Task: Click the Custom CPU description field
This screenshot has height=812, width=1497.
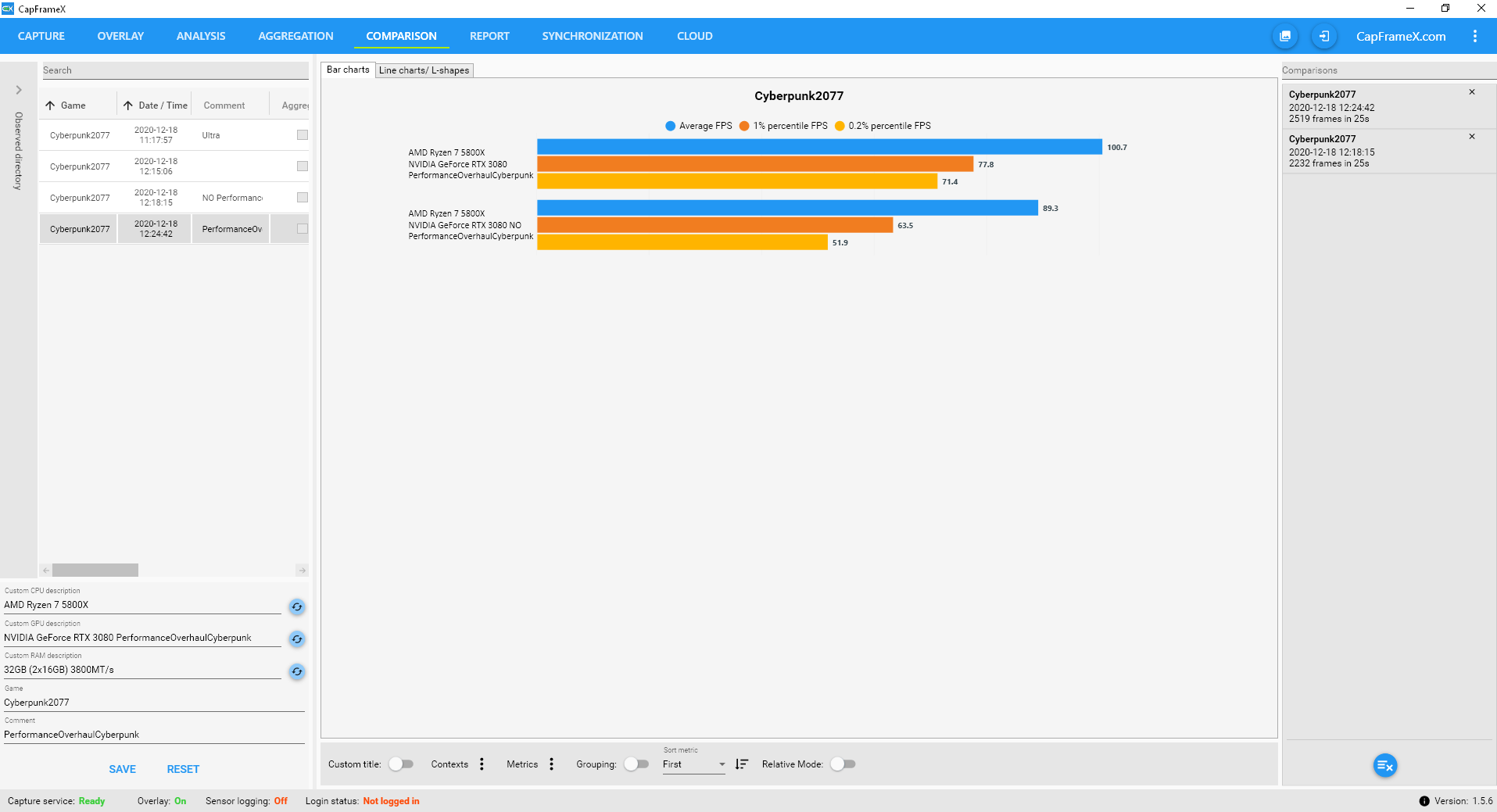Action: 142,605
